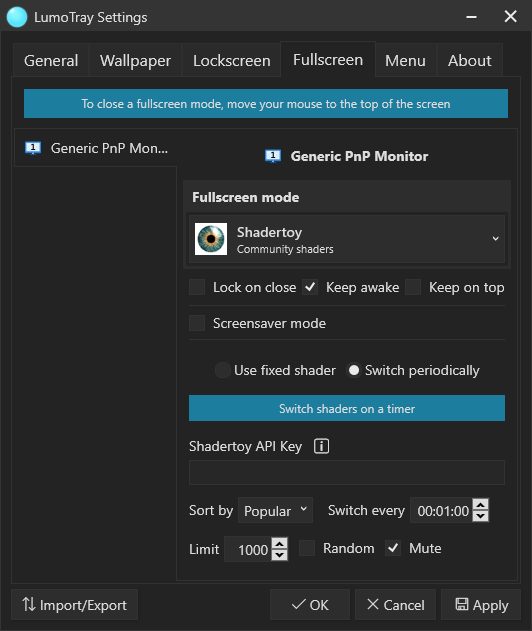The height and width of the screenshot is (631, 532).
Task: Uncheck the Mute checkbox
Action: point(393,548)
